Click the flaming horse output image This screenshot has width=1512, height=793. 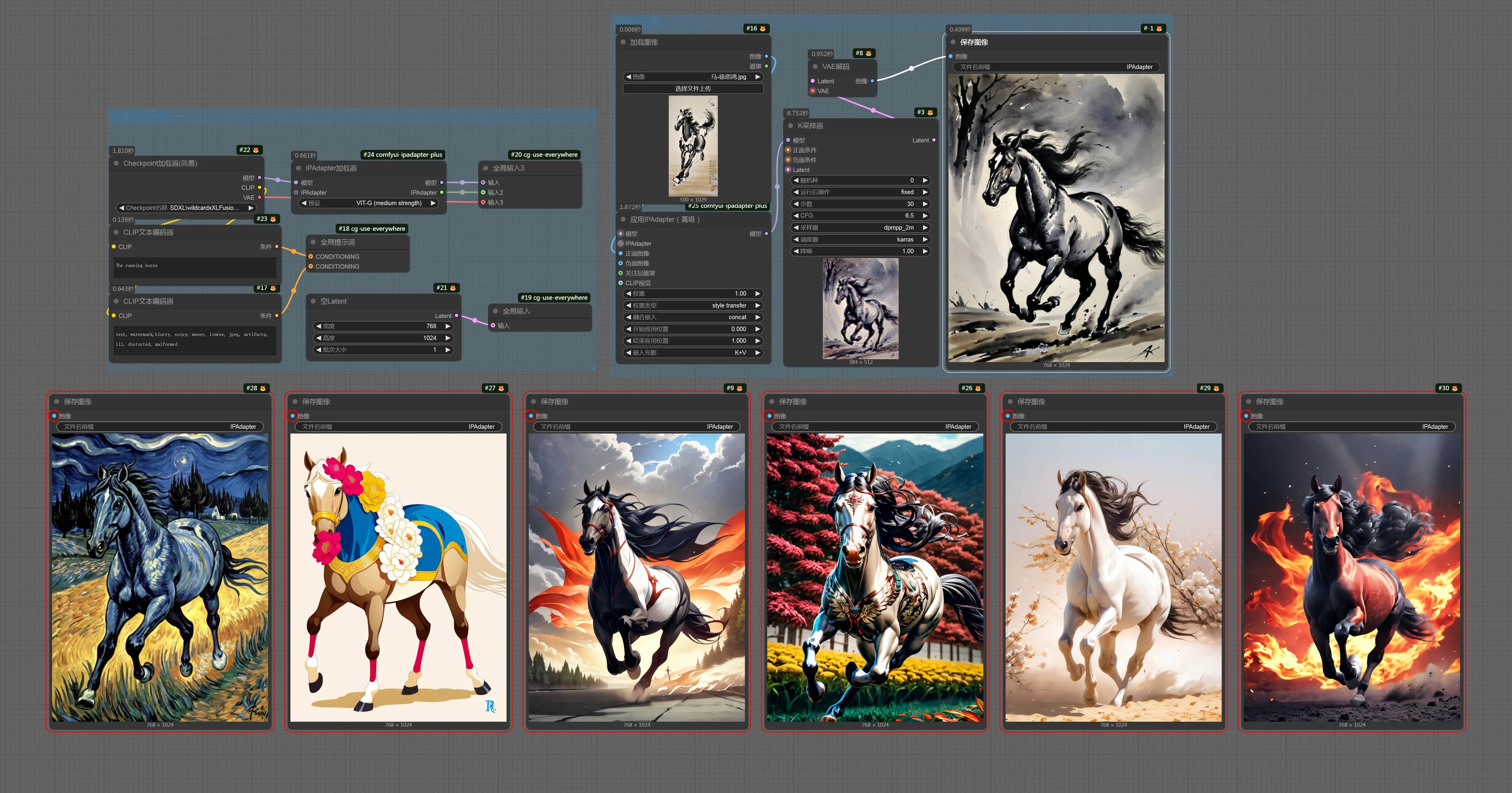[1352, 577]
